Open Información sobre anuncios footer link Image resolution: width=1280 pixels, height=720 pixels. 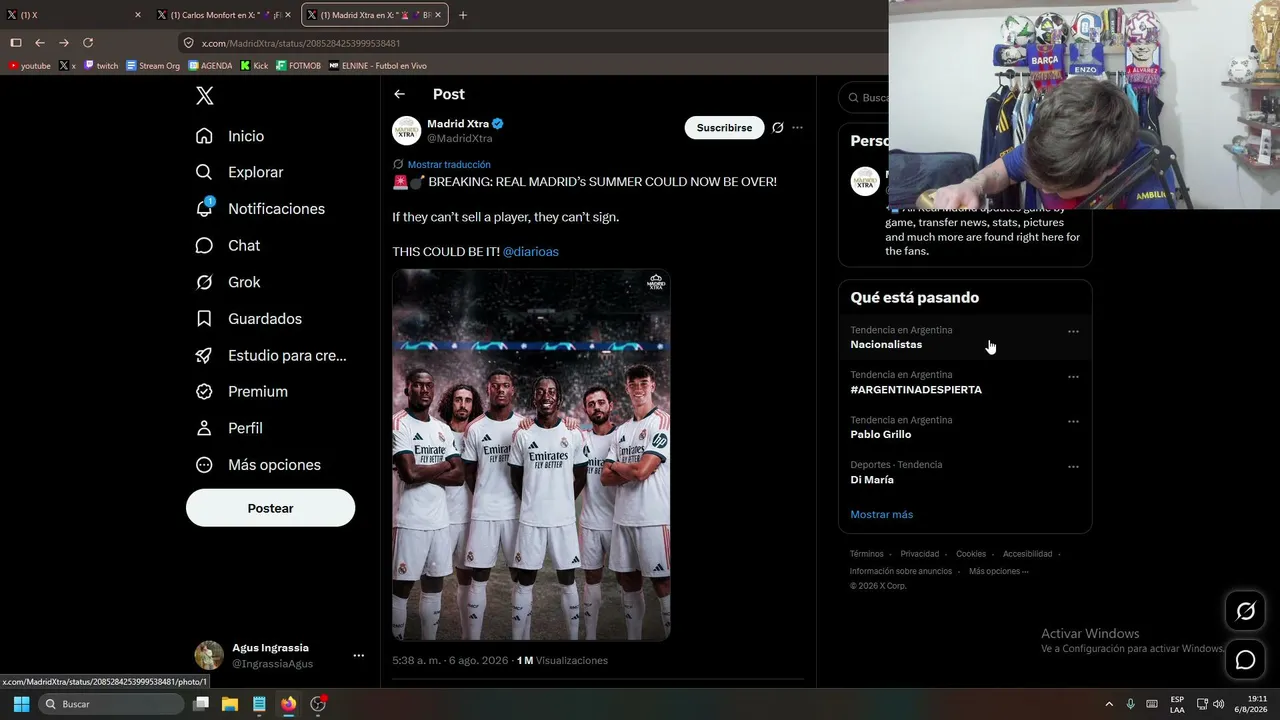900,571
